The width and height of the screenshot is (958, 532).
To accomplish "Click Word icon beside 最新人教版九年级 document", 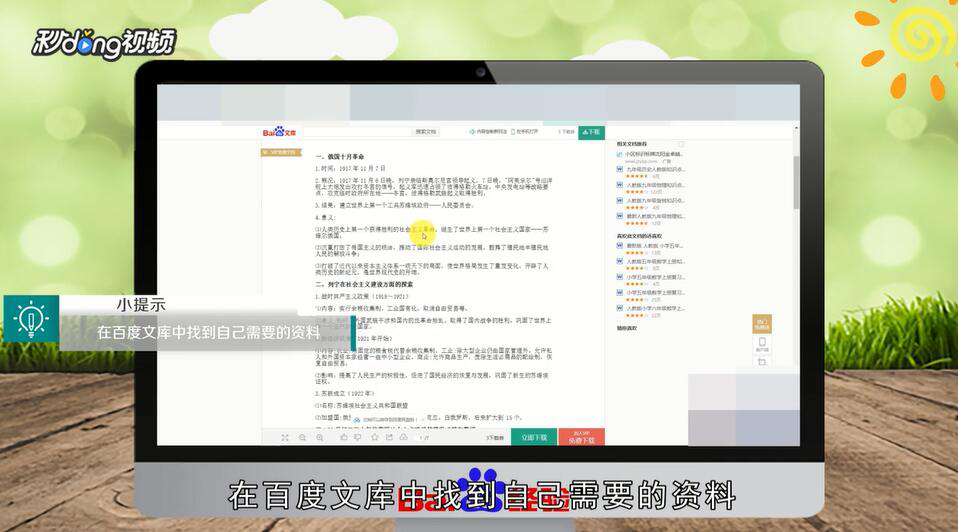I will pyautogui.click(x=620, y=216).
